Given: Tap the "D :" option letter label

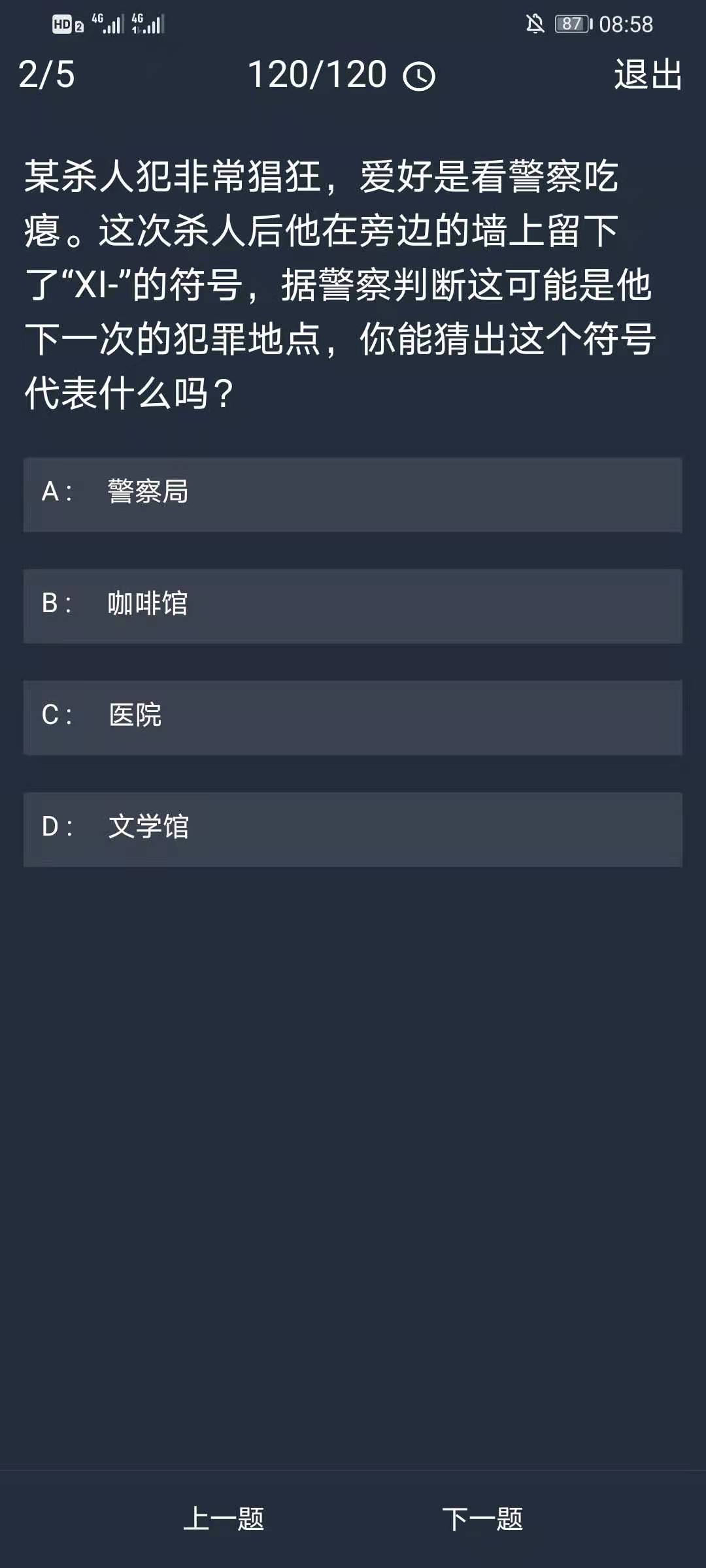Looking at the screenshot, I should (57, 826).
